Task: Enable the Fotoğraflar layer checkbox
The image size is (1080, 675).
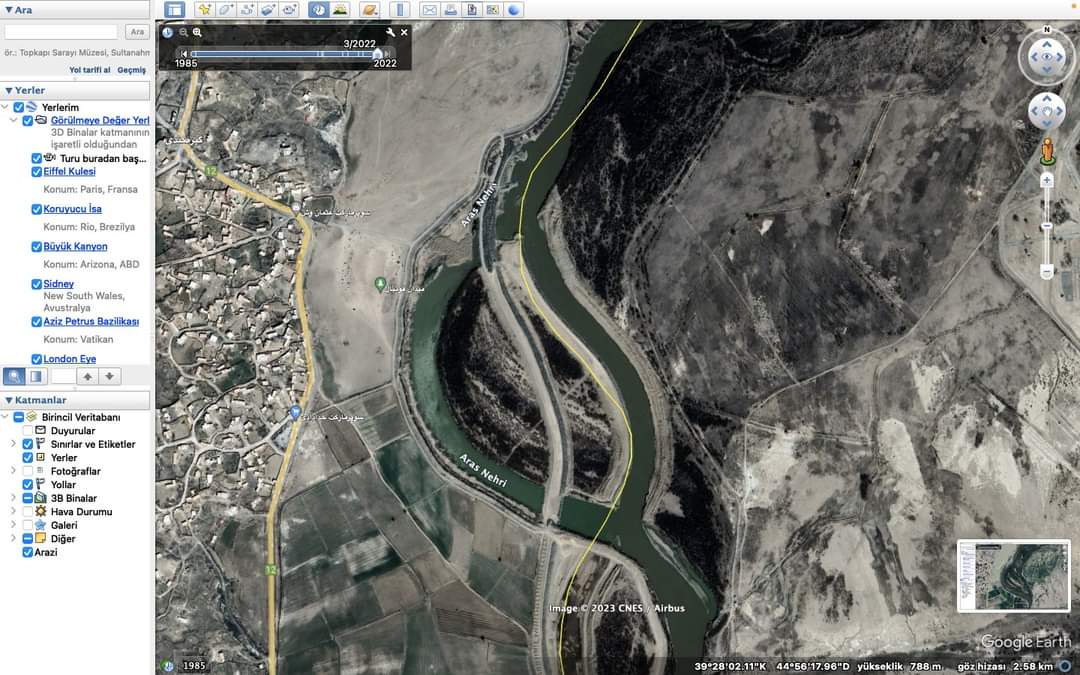Action: pyautogui.click(x=27, y=471)
